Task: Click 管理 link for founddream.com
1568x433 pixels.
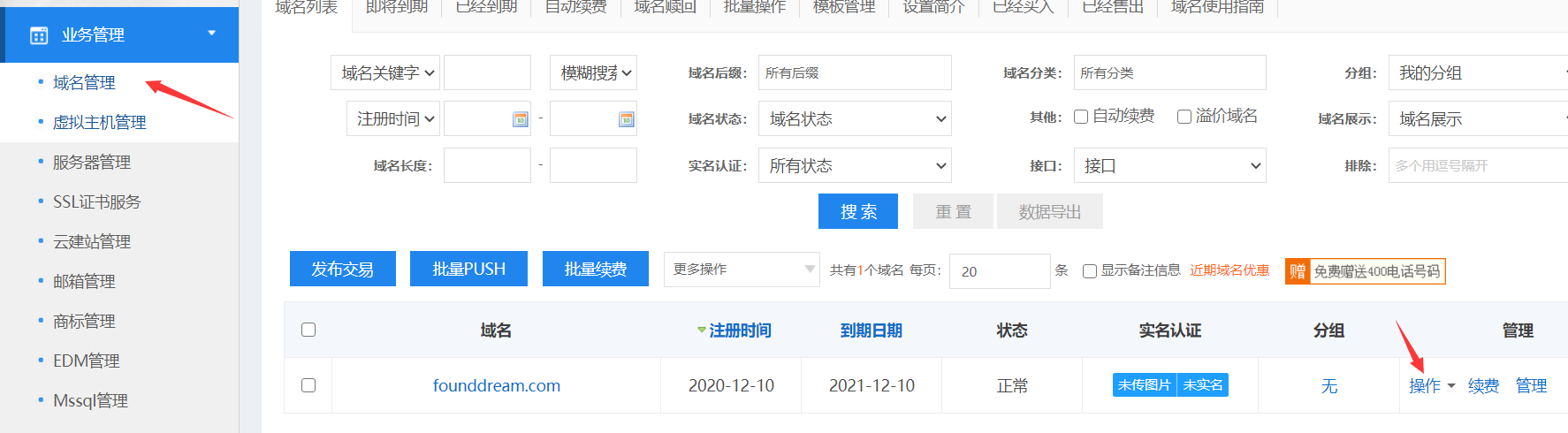Action: pyautogui.click(x=1531, y=386)
